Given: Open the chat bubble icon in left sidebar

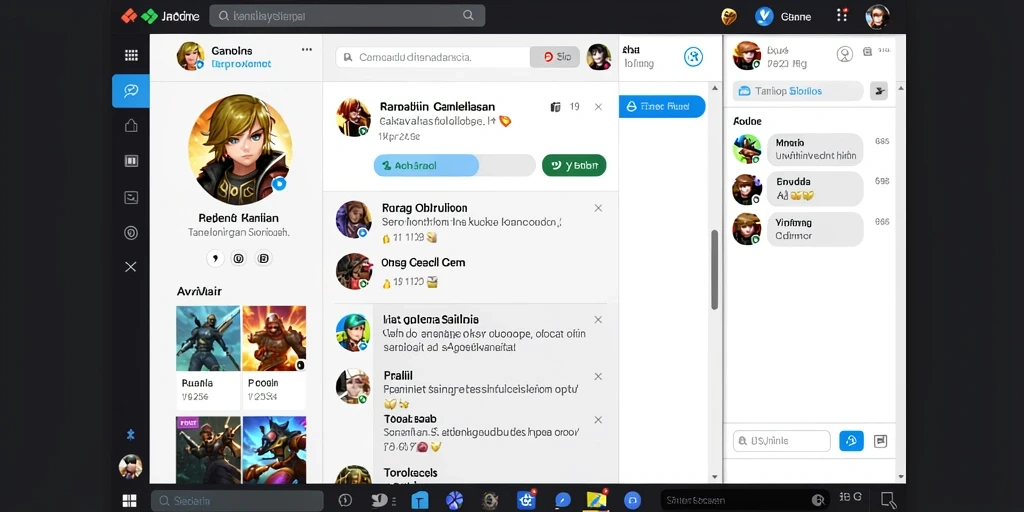Looking at the screenshot, I should 131,91.
